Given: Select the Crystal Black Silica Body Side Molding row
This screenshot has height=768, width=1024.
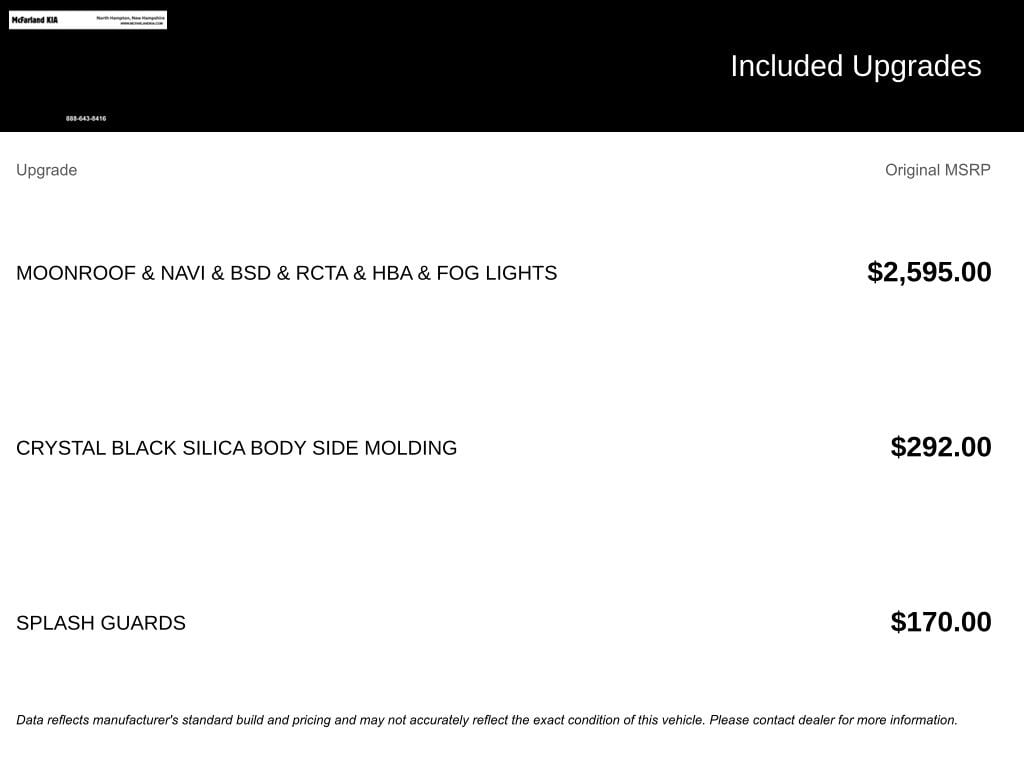Looking at the screenshot, I should pyautogui.click(x=236, y=448).
